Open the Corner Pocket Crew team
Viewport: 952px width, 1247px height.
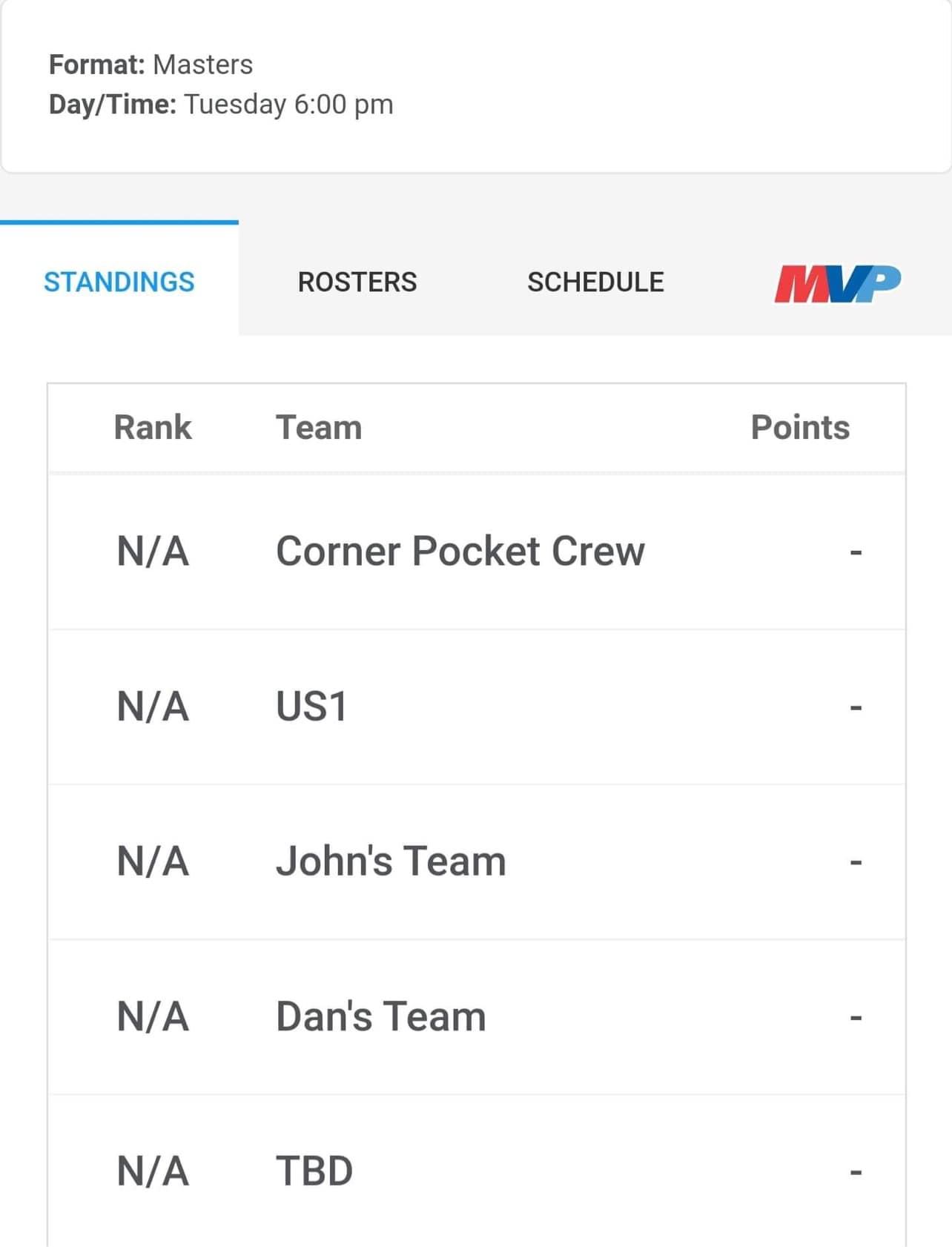pyautogui.click(x=460, y=552)
